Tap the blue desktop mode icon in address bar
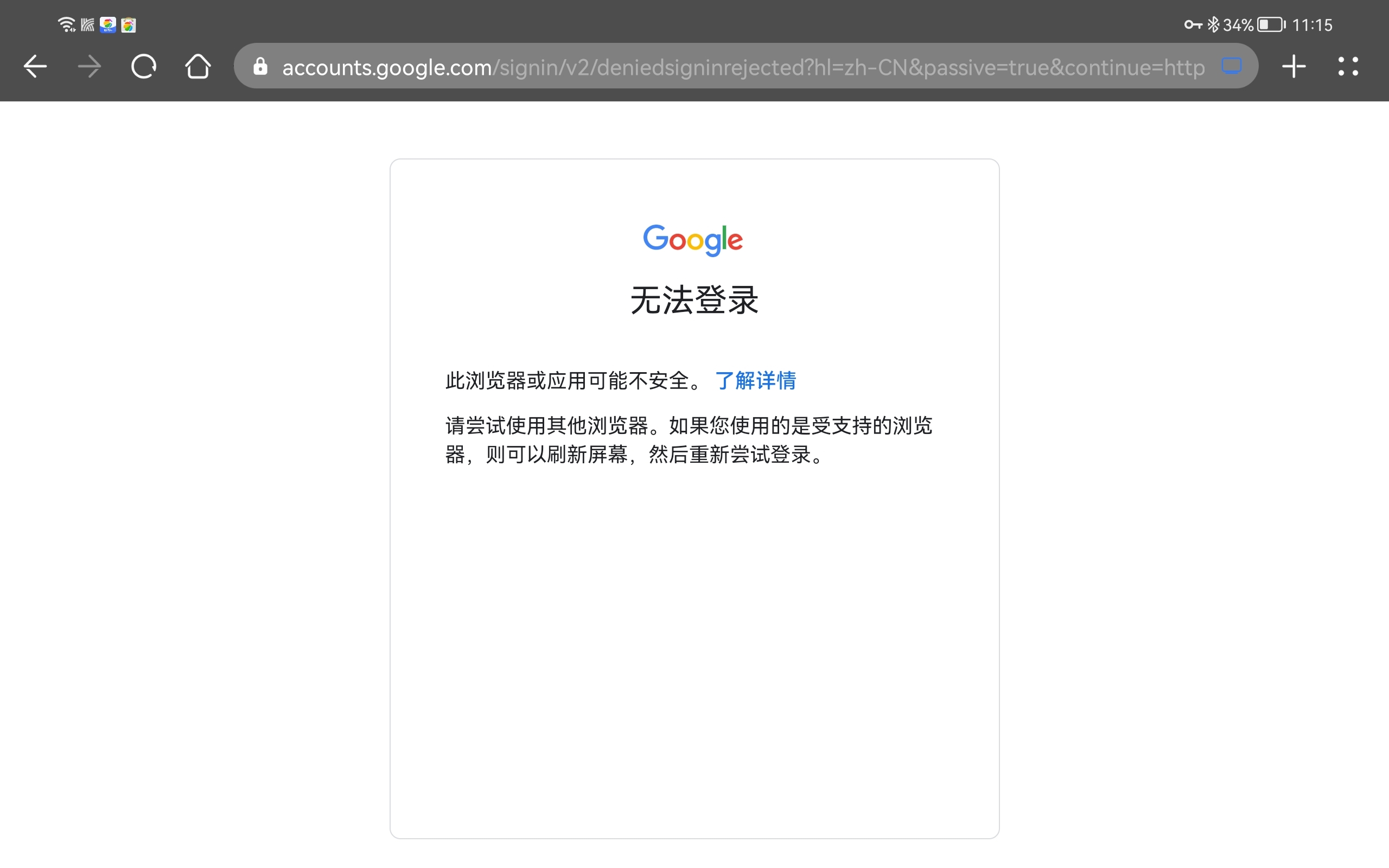 click(1232, 66)
